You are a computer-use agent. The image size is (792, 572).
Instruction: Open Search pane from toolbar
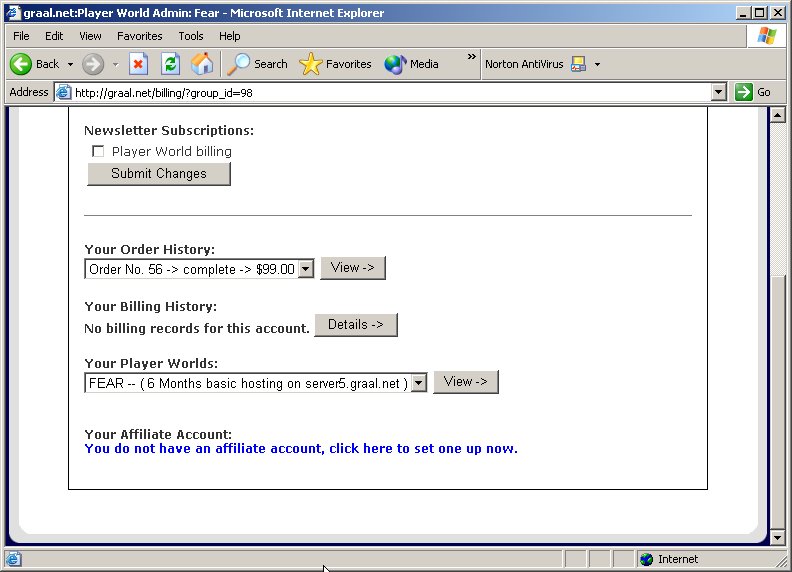[258, 64]
